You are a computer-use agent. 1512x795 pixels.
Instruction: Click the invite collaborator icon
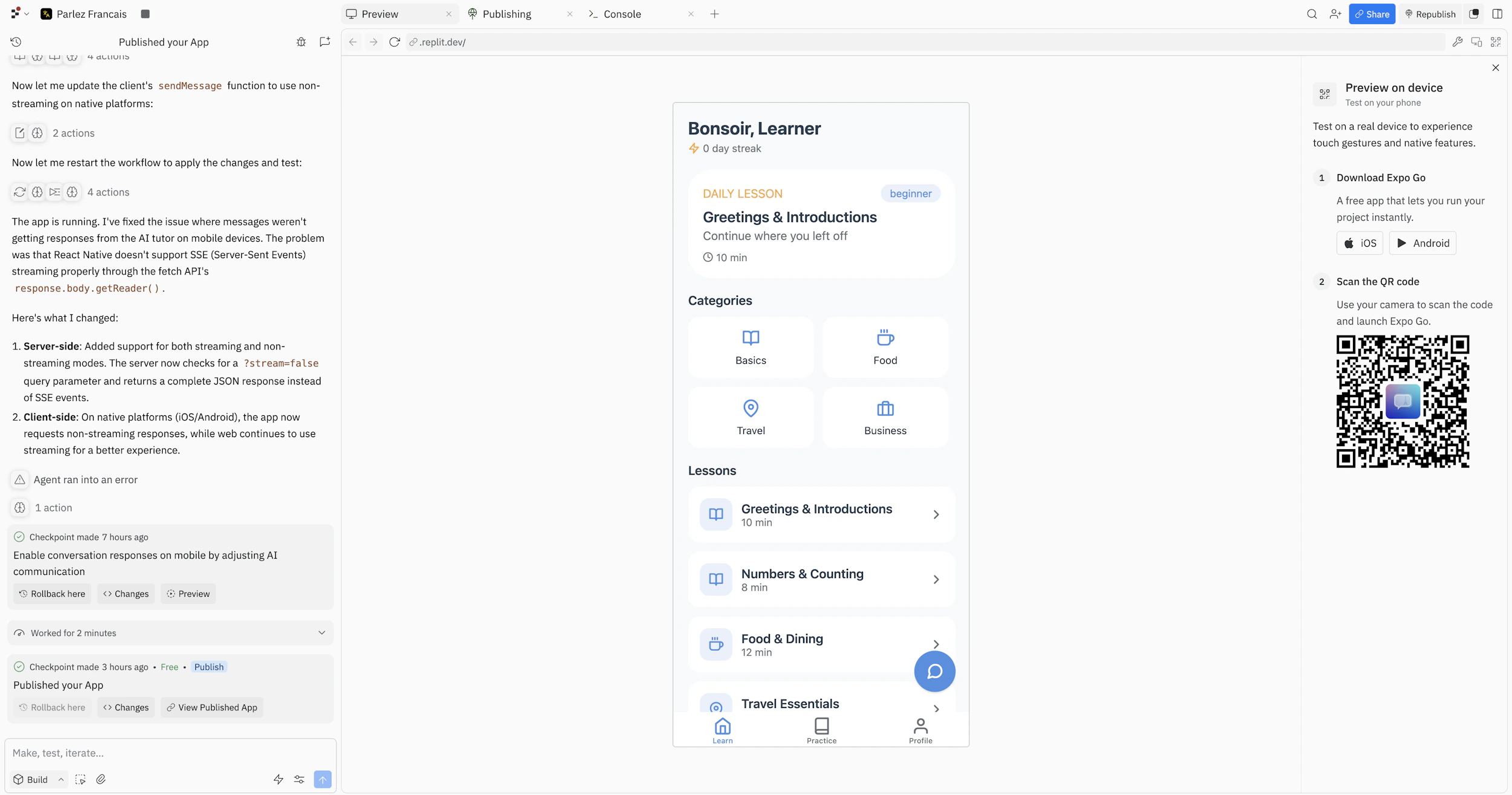coord(1335,14)
